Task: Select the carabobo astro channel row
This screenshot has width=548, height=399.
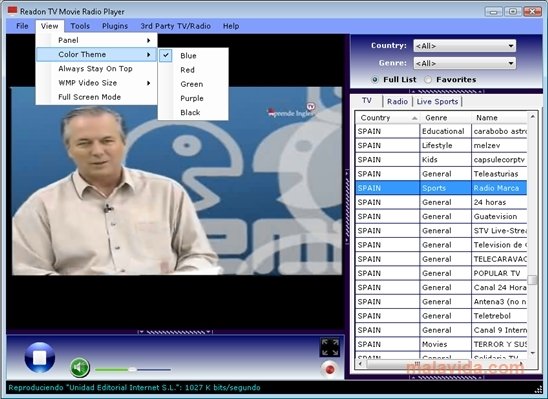Action: [x=441, y=131]
